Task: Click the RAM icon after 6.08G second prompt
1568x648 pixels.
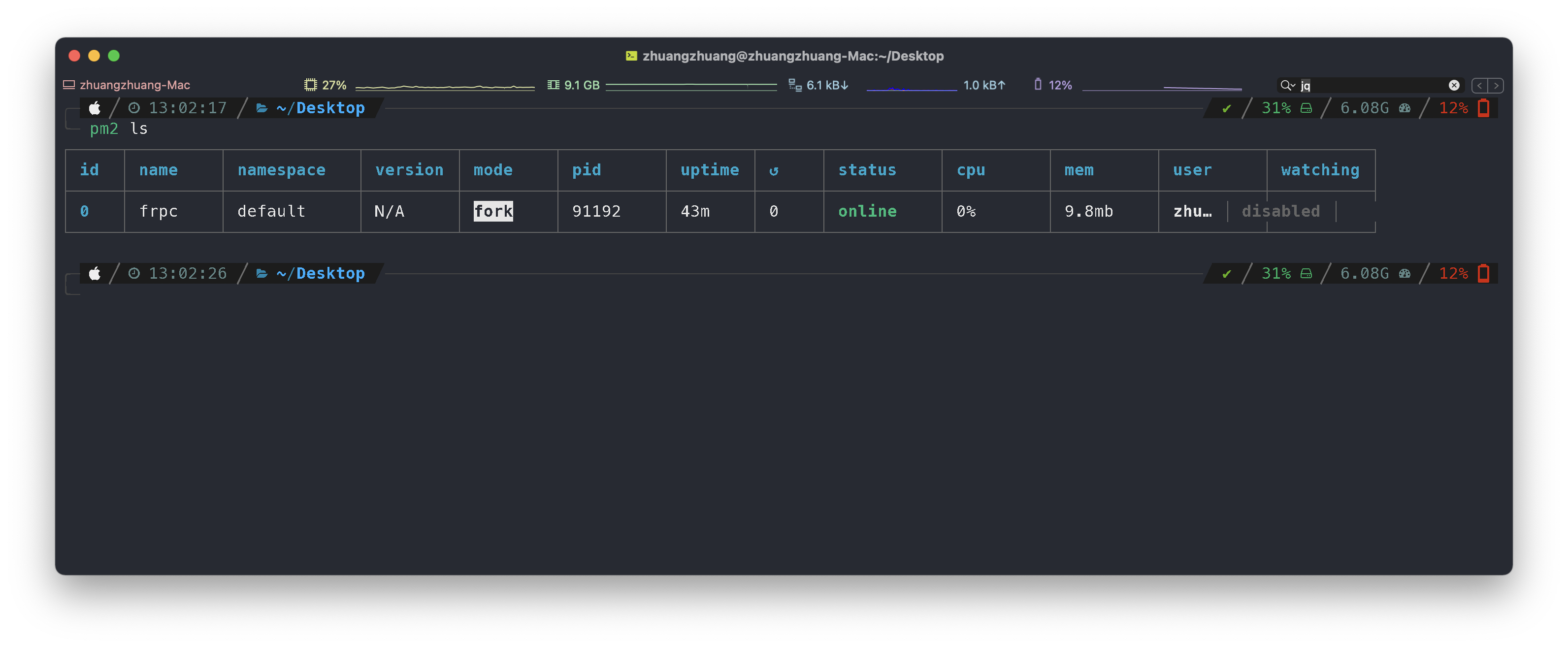Action: (1405, 274)
